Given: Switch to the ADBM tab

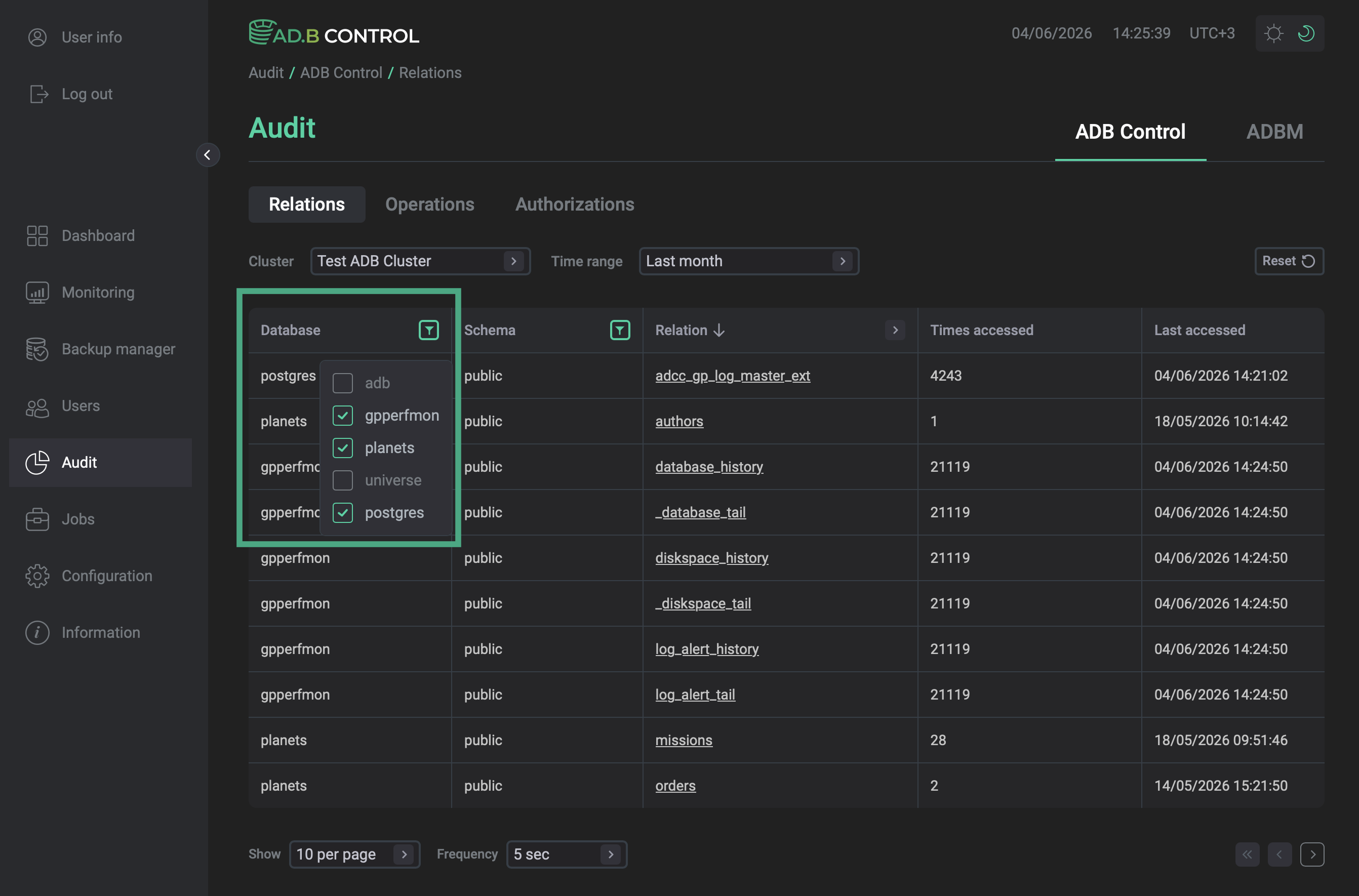Looking at the screenshot, I should (x=1275, y=132).
